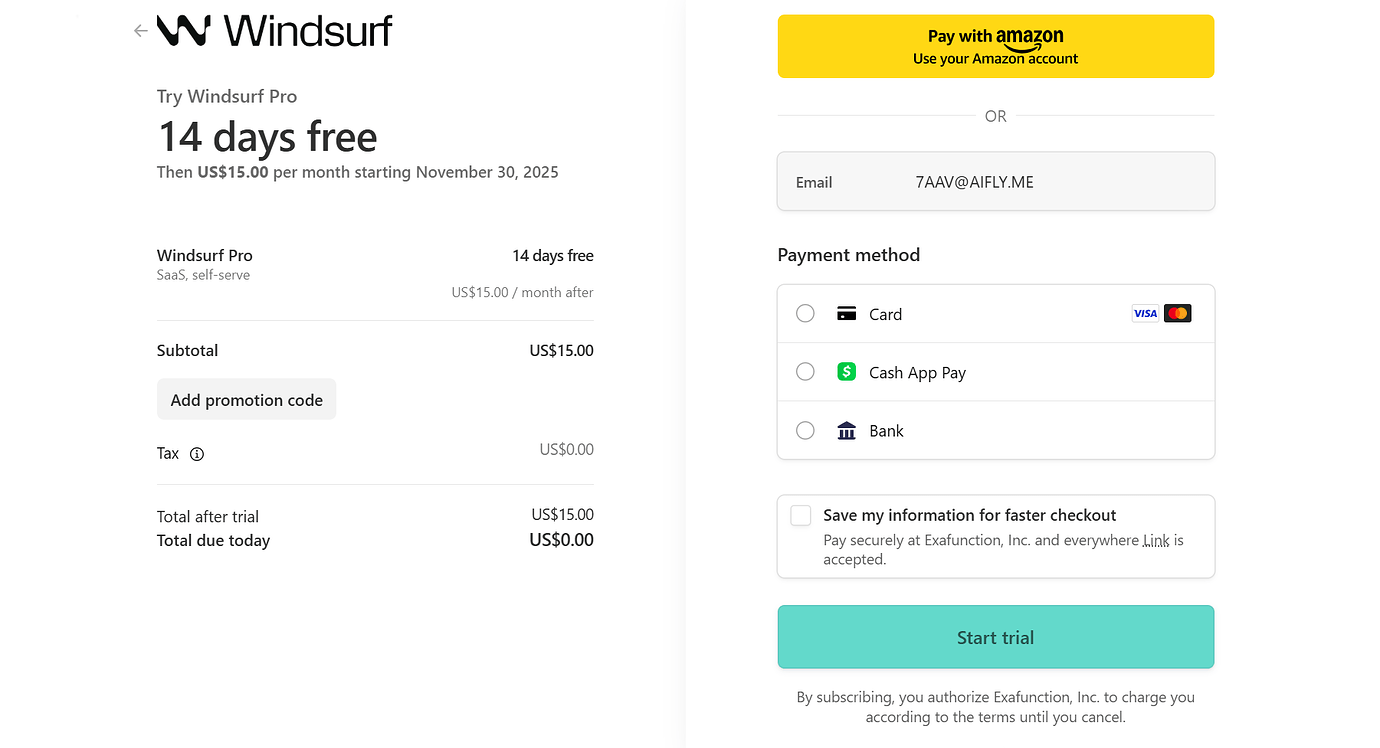Image resolution: width=1380 pixels, height=748 pixels.
Task: Click the Windsurf brand name text
Action: point(308,31)
